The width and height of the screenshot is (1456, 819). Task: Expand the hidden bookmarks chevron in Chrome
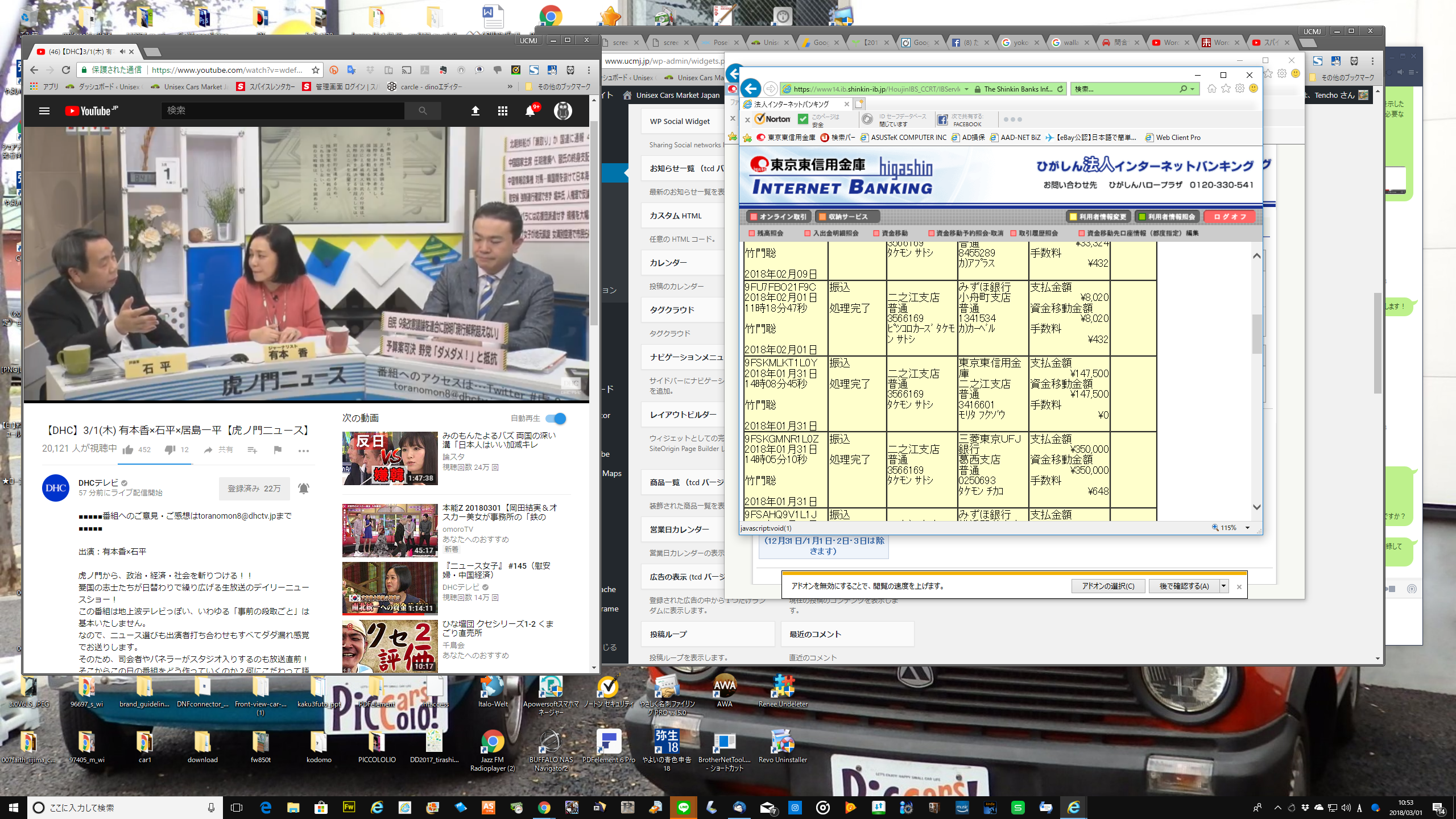pos(510,86)
